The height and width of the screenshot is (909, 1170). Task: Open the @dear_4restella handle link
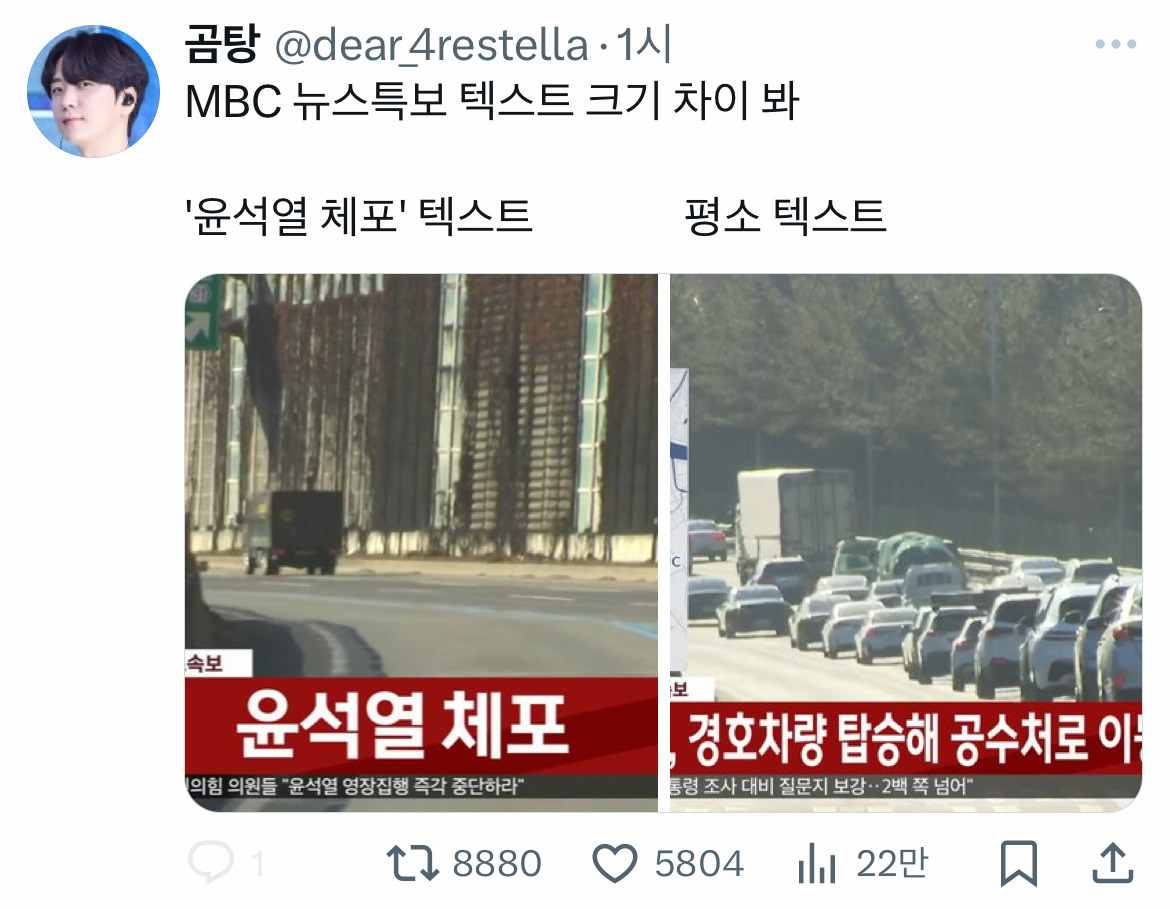point(431,46)
